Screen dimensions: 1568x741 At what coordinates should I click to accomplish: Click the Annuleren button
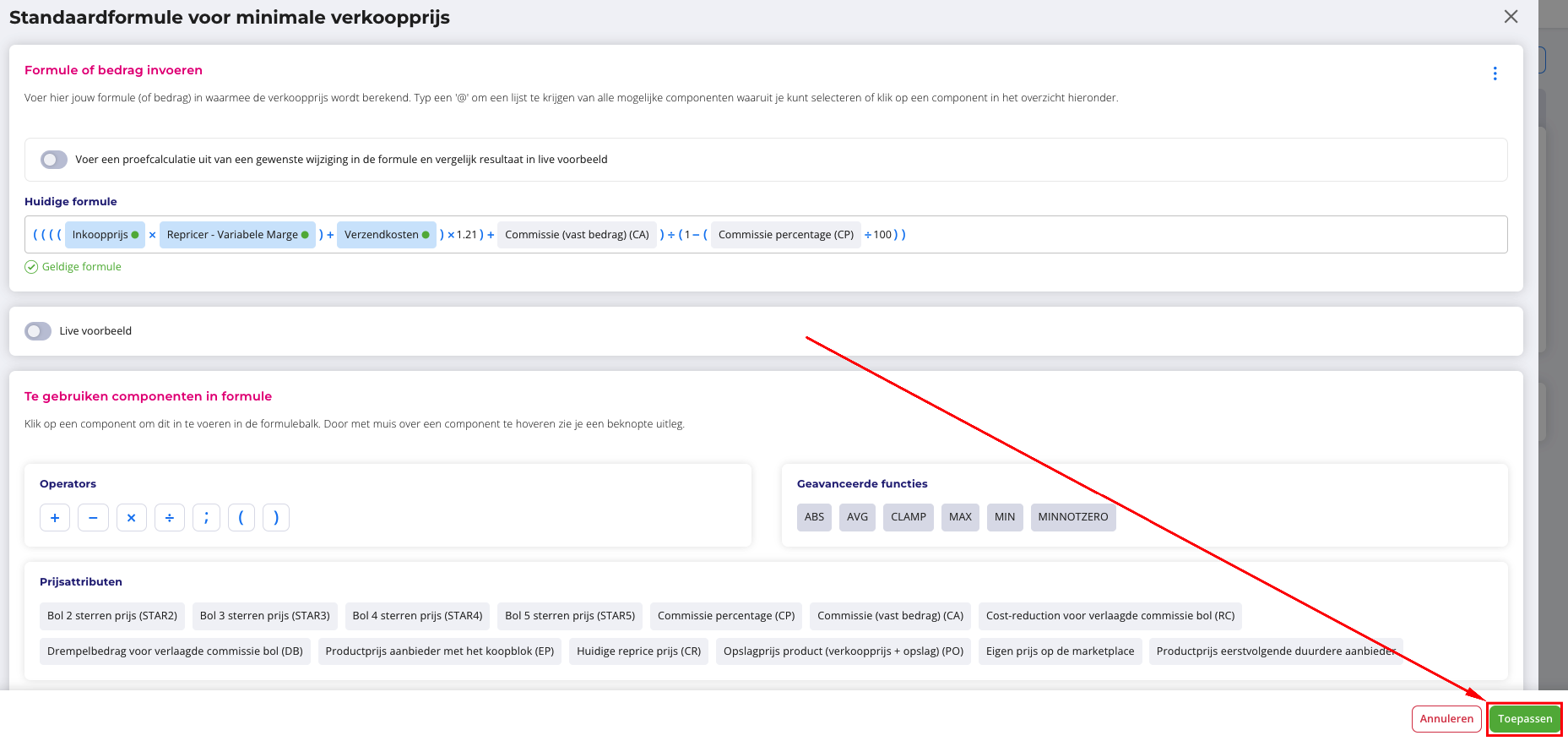[x=1446, y=719]
